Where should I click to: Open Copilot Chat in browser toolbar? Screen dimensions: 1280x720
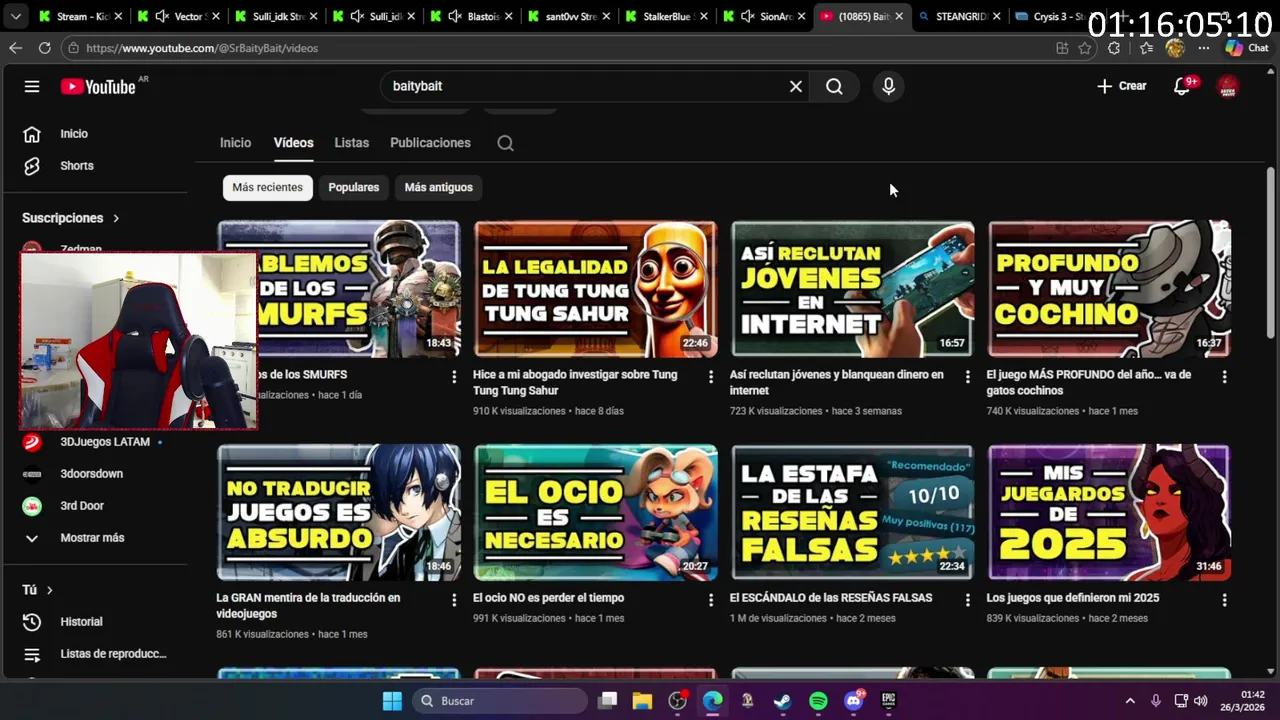click(x=1246, y=48)
